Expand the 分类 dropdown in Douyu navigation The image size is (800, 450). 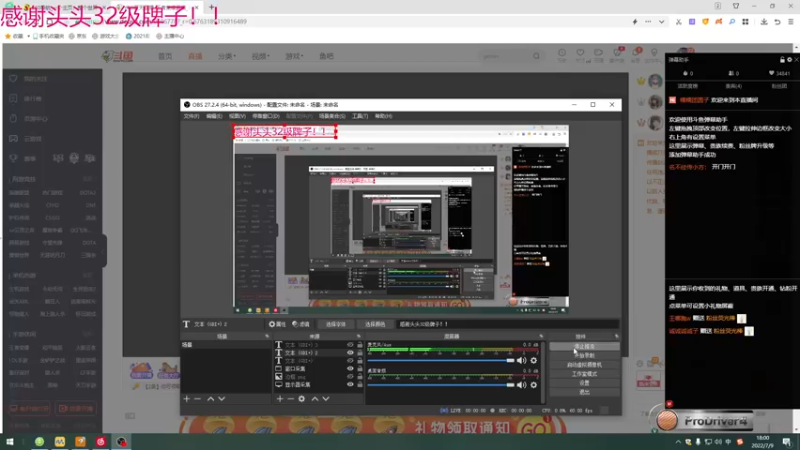coord(227,56)
